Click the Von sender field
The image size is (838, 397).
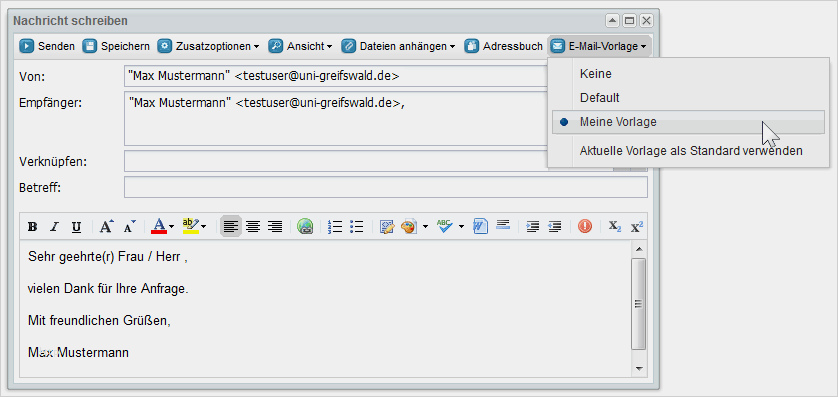[336, 76]
